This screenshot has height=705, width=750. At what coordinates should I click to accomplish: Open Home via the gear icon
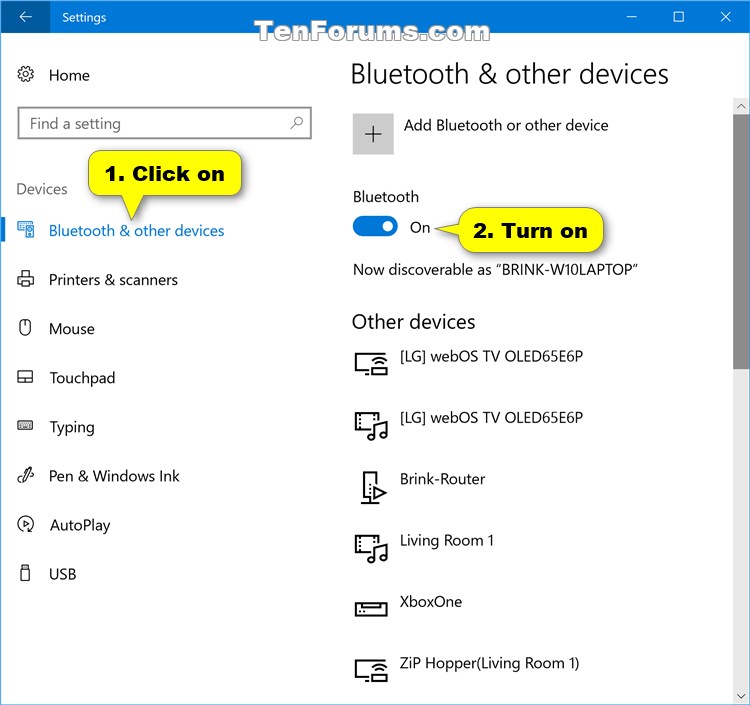(26, 74)
